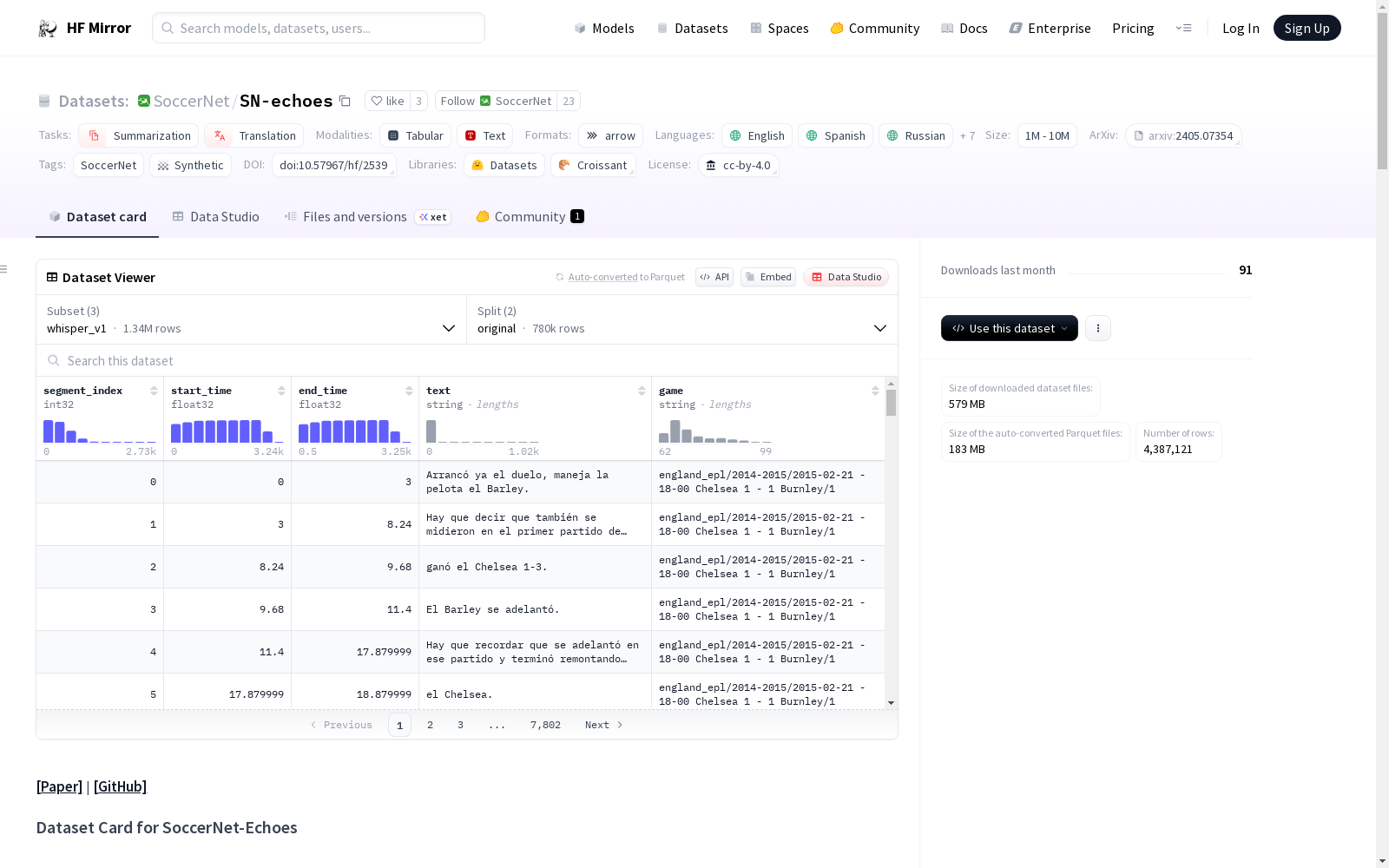This screenshot has width=1389, height=868.
Task: Open the cc-by-4.0 license tag
Action: [738, 165]
